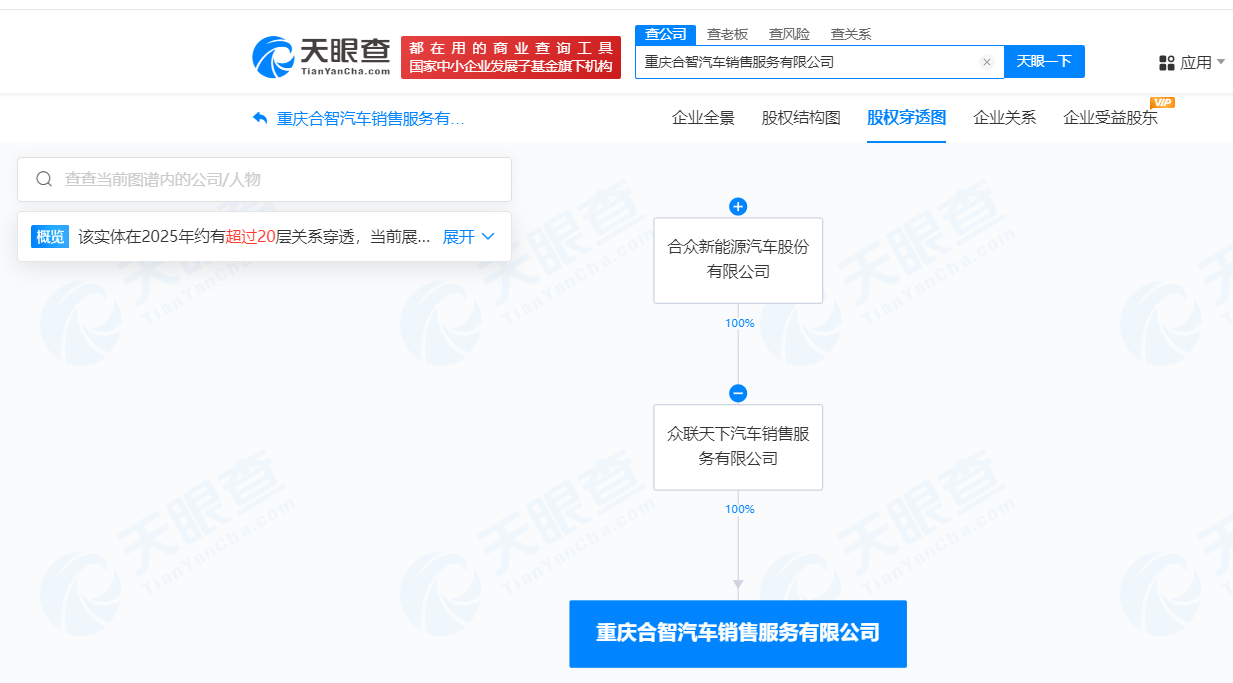Click the red promotional banner
The width and height of the screenshot is (1233, 683).
(510, 57)
